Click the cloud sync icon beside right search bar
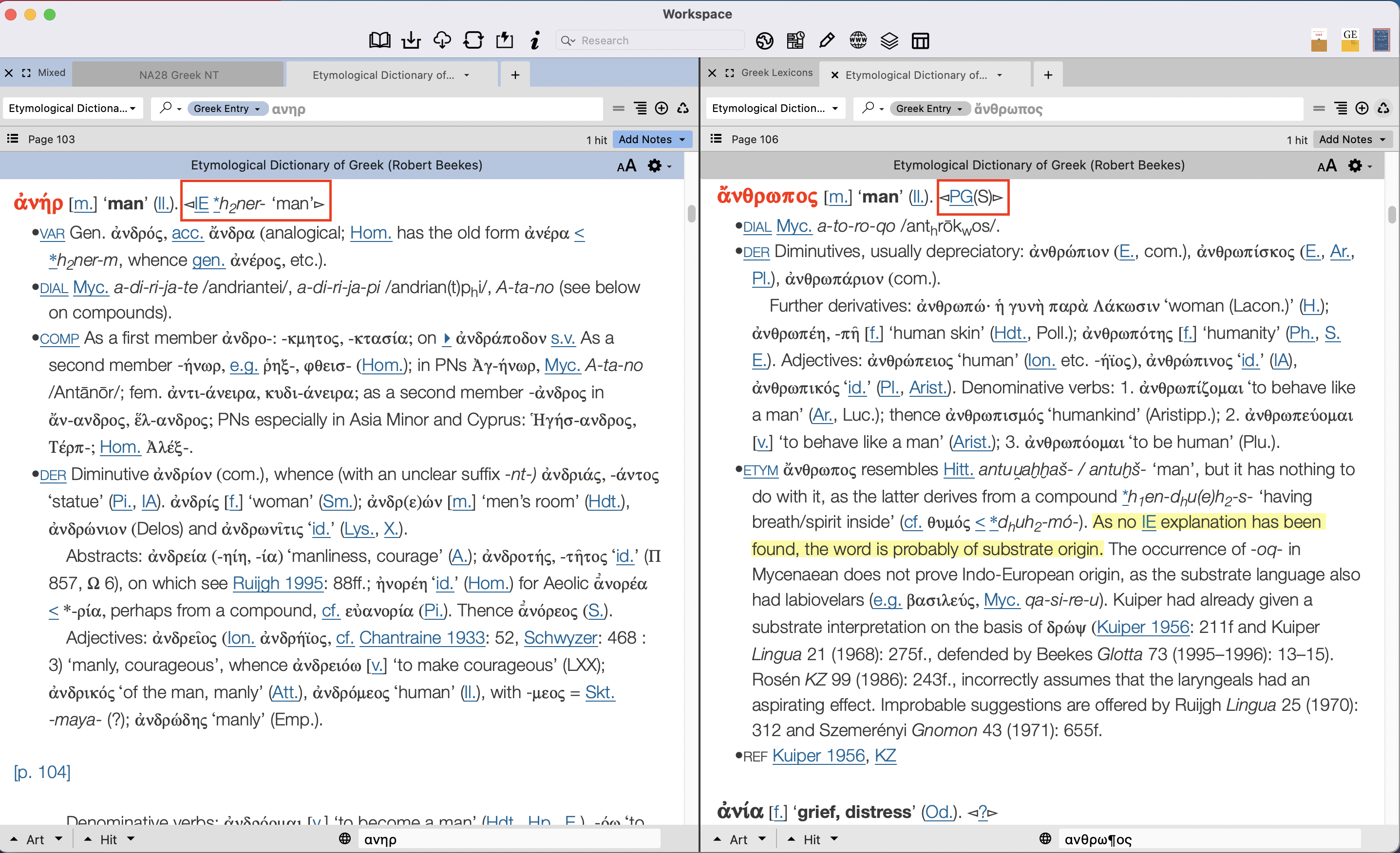Viewport: 1400px width, 853px height. click(1384, 108)
